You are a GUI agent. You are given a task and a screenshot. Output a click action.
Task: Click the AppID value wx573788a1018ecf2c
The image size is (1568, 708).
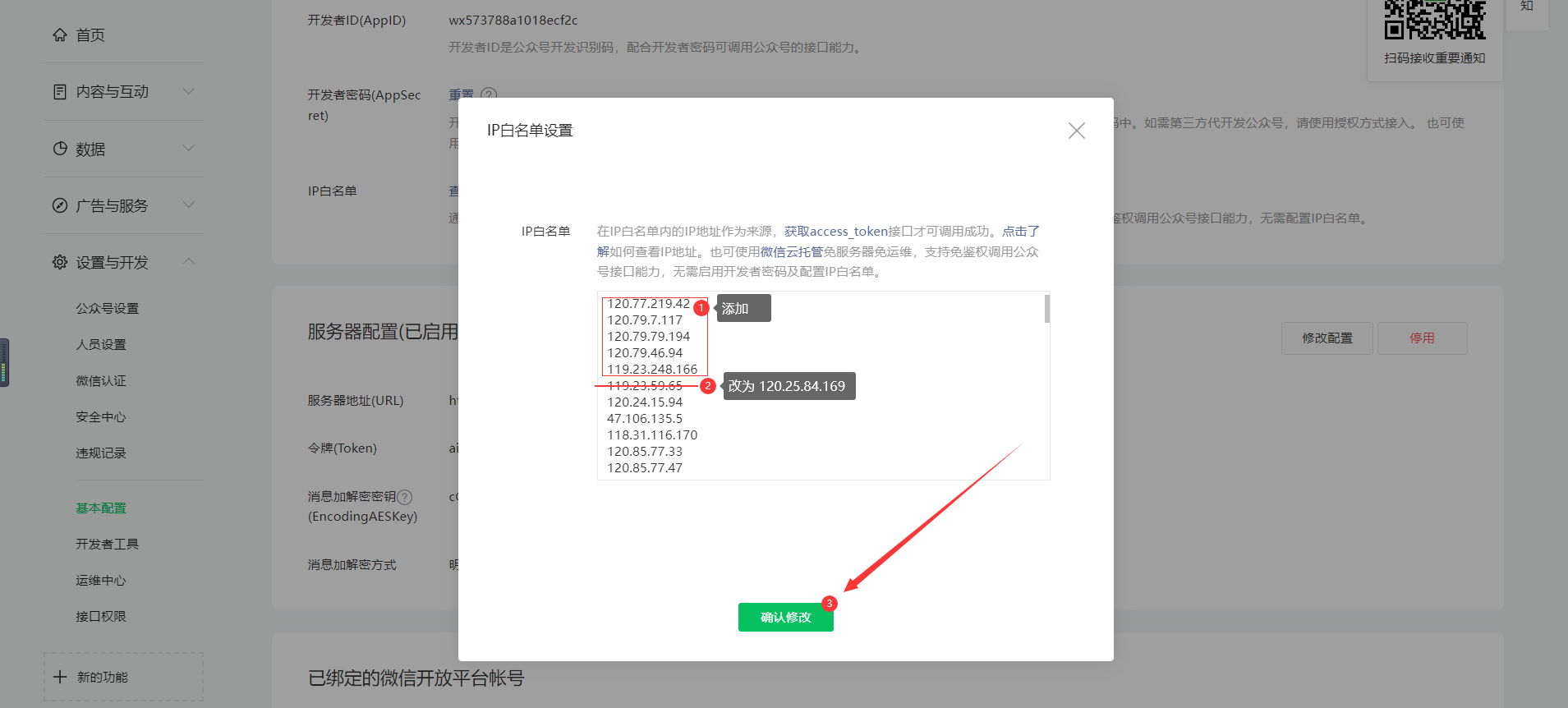coord(513,21)
